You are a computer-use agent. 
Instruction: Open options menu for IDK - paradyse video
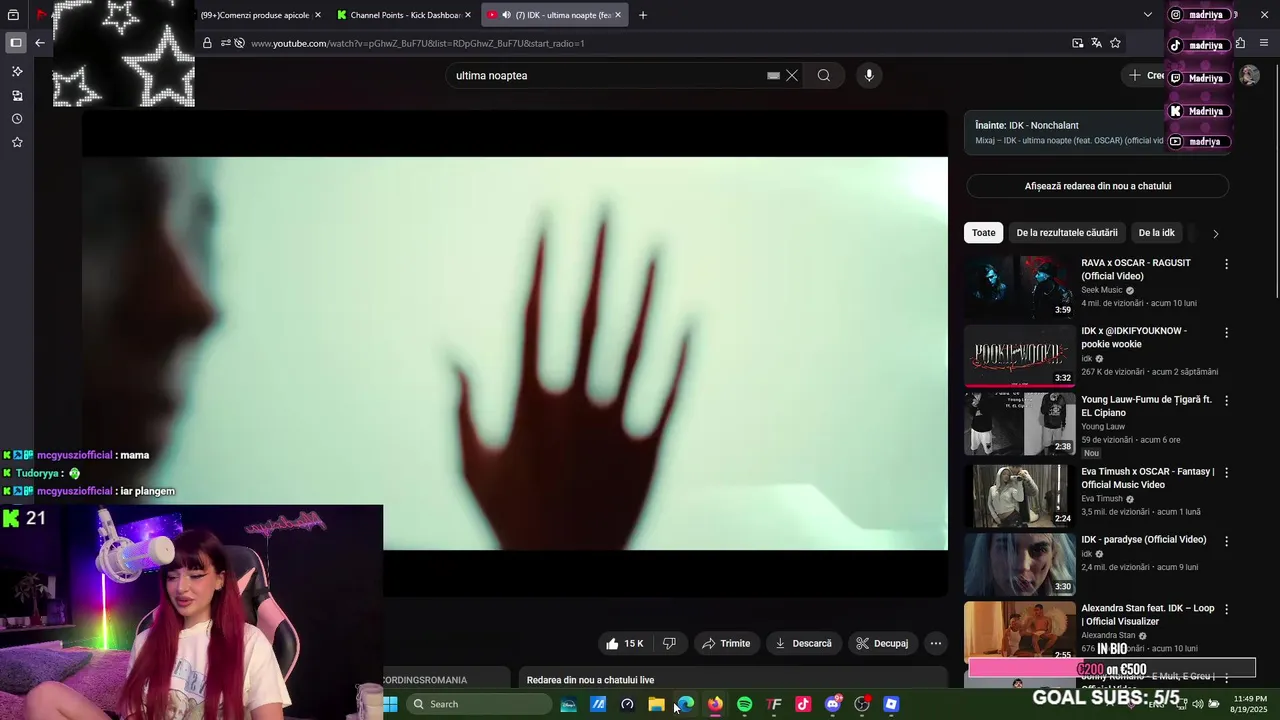1226,540
